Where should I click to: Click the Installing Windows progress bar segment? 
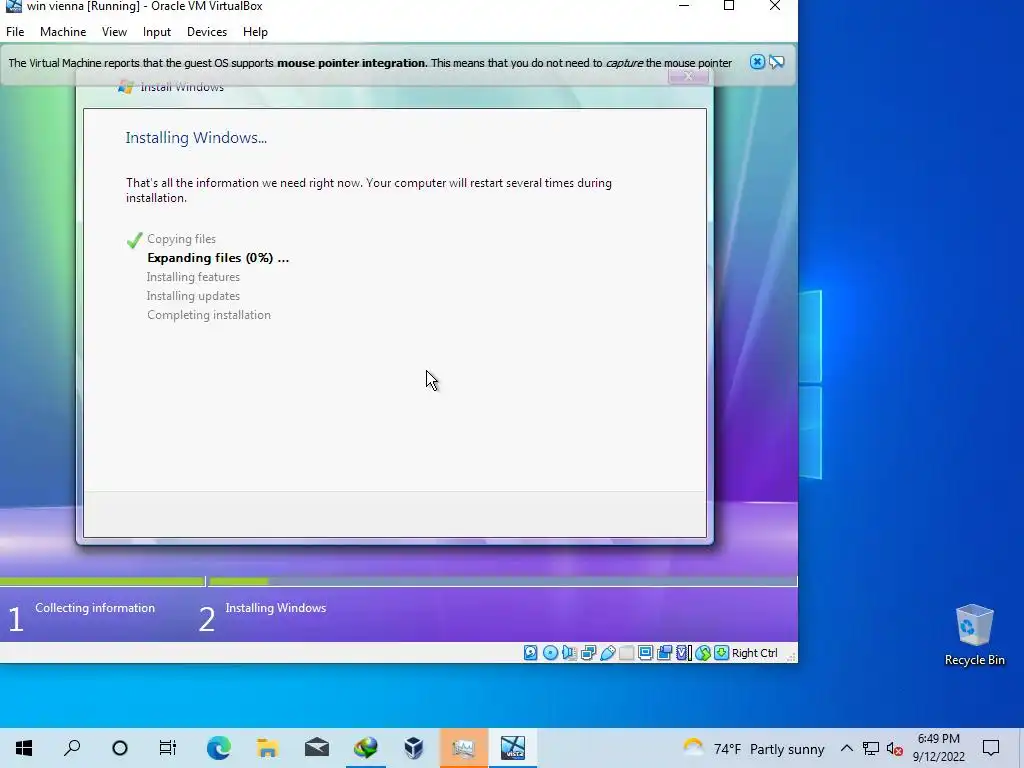(x=503, y=581)
